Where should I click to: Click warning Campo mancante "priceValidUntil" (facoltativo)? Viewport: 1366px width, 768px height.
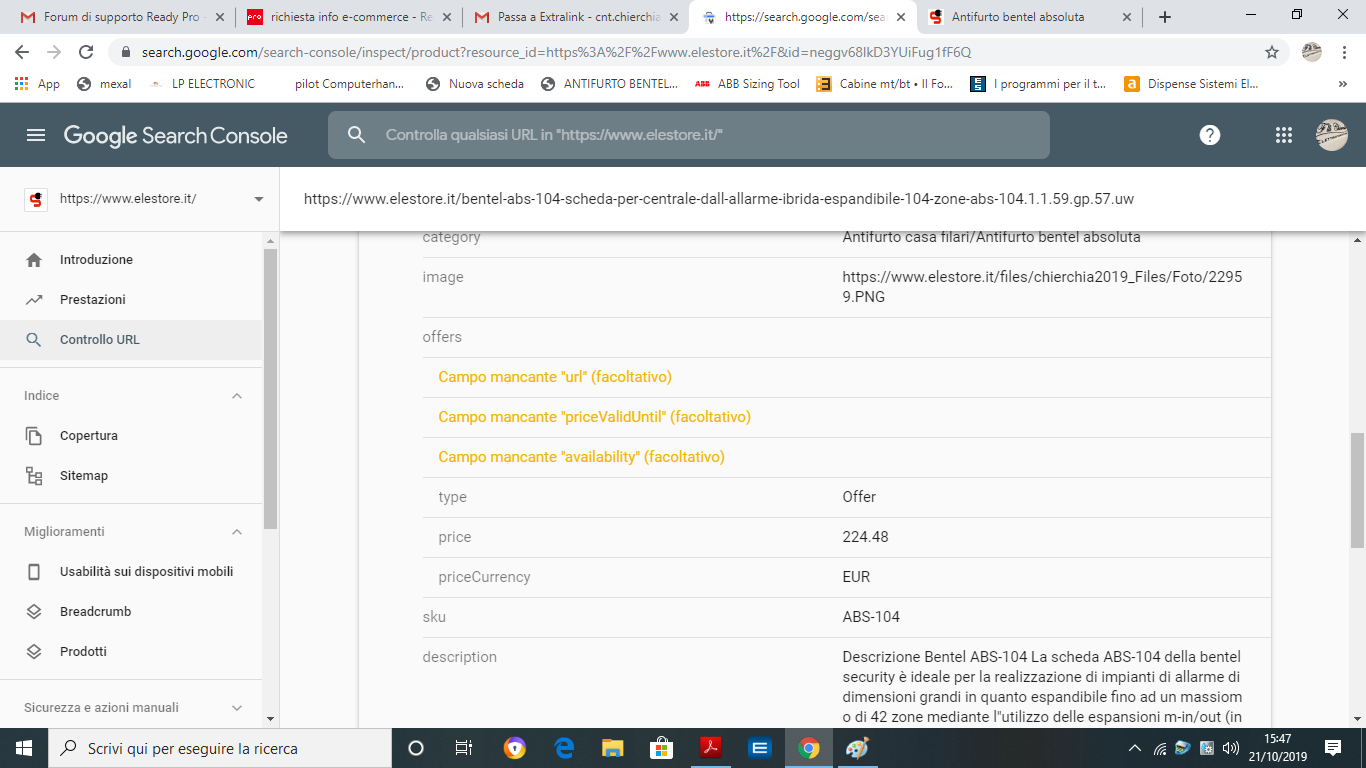[x=595, y=417]
